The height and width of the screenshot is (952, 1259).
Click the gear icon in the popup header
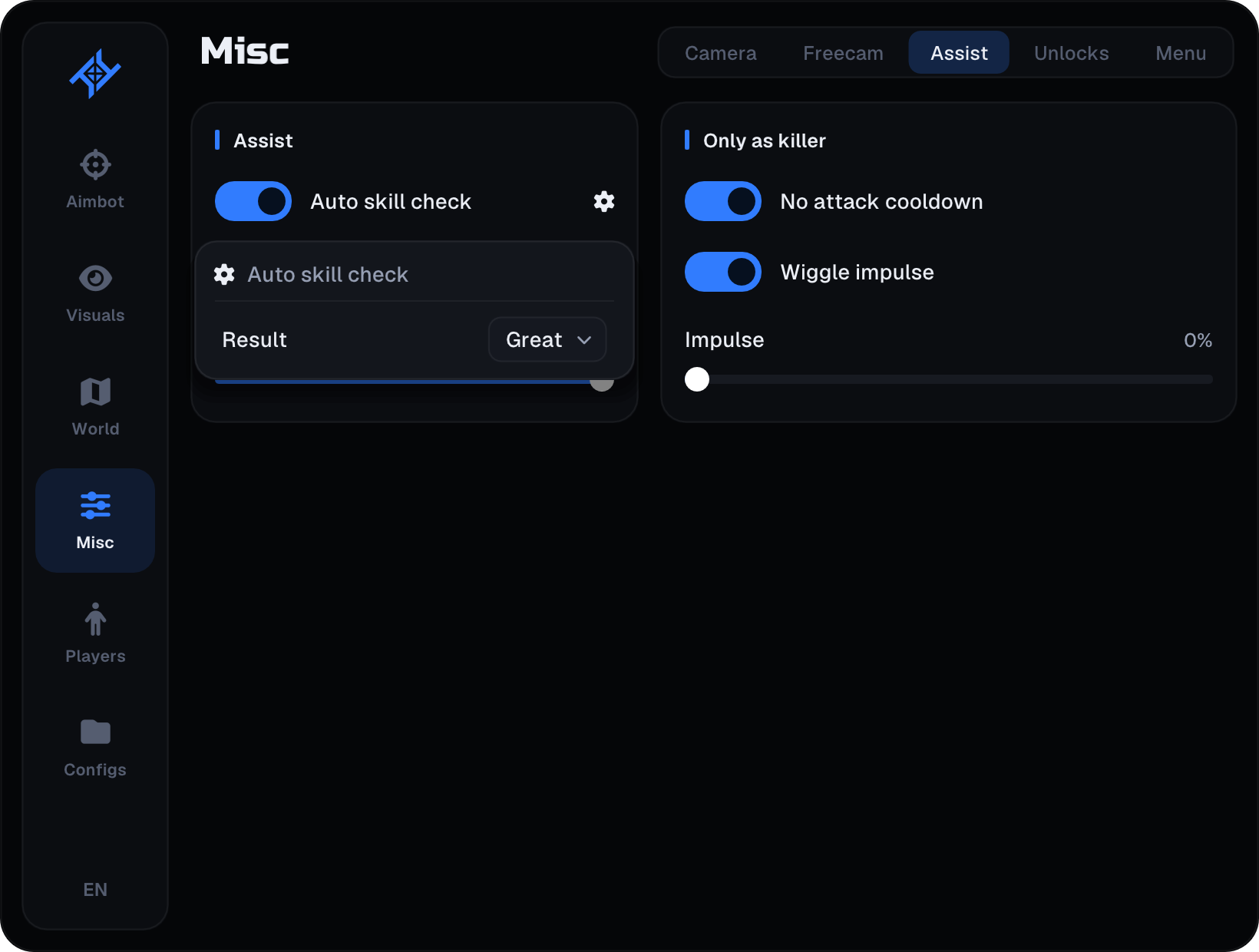click(x=224, y=274)
